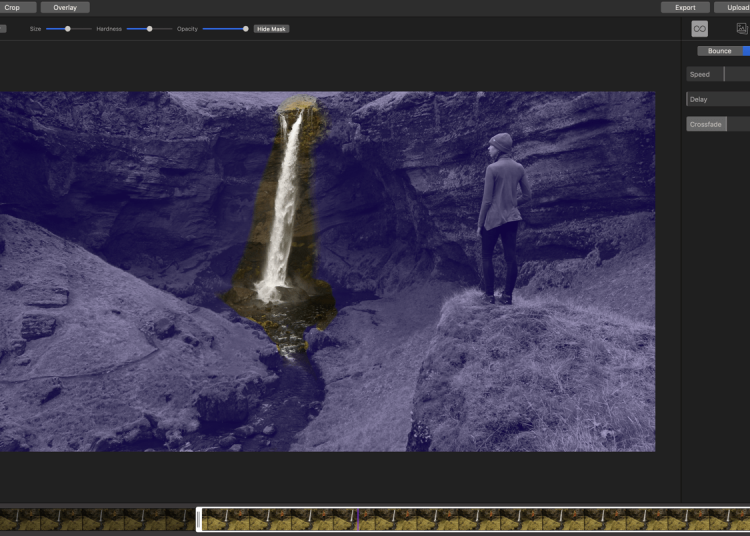750x536 pixels.
Task: Click the Export button
Action: tap(685, 7)
